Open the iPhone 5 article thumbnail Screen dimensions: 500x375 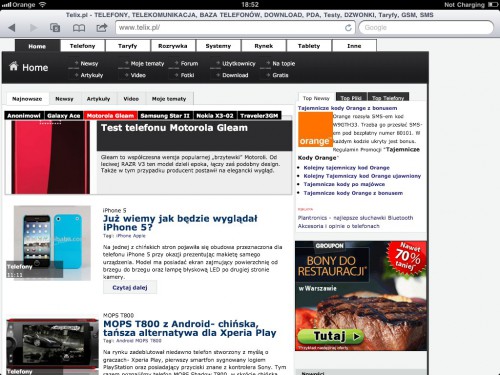coord(52,243)
